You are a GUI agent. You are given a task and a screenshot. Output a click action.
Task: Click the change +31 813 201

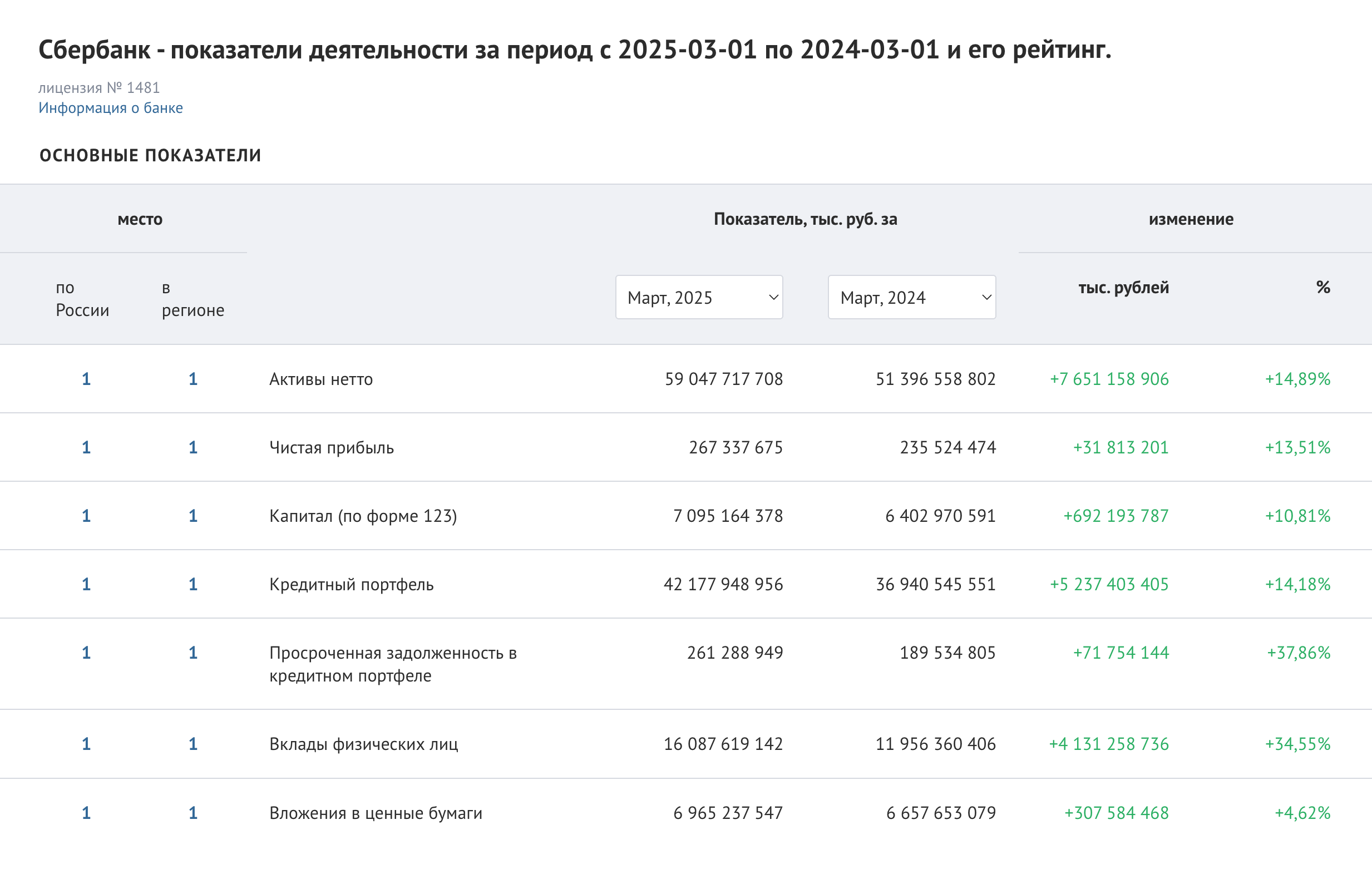(1121, 447)
